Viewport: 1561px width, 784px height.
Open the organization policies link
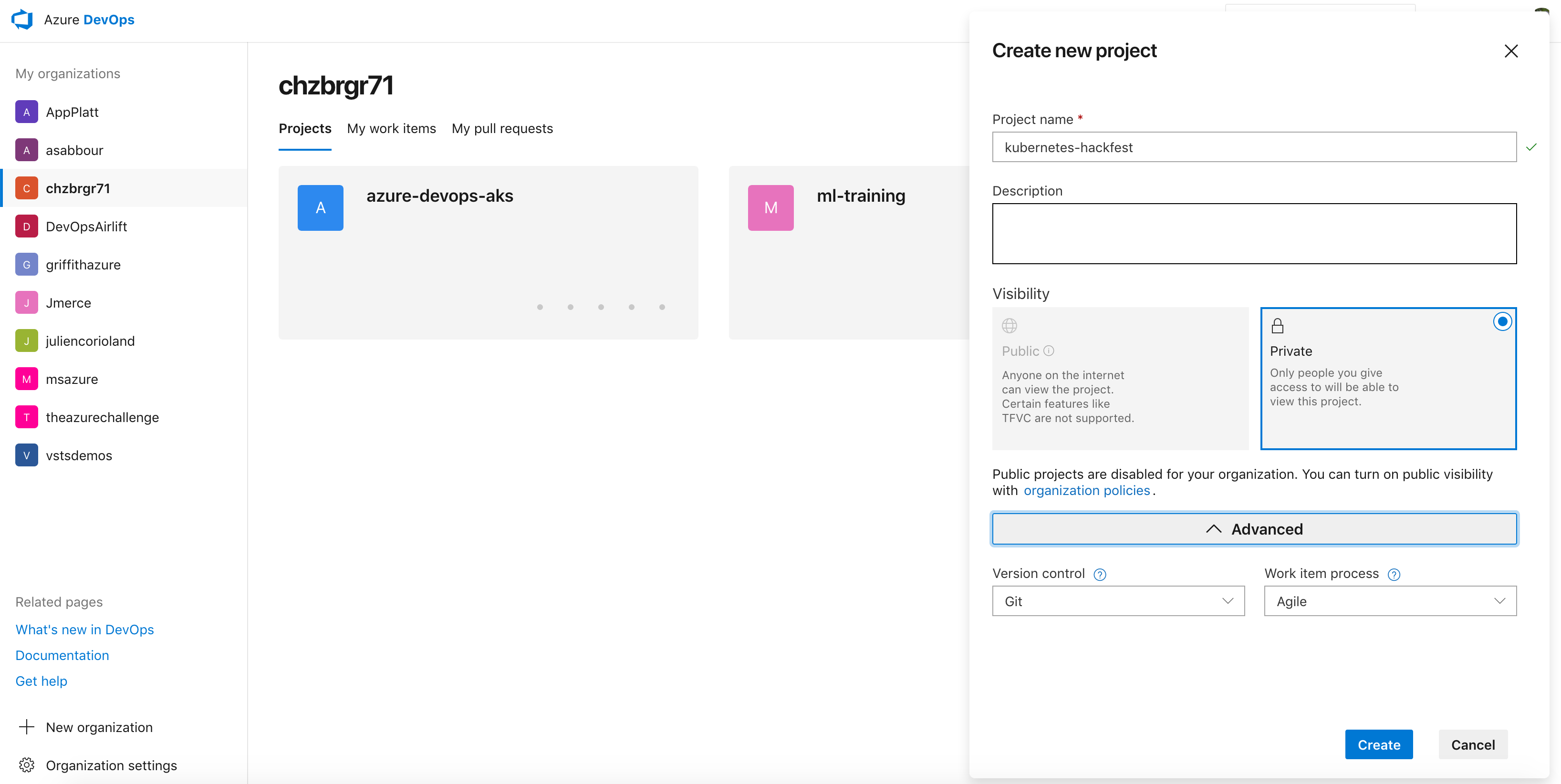coord(1087,491)
